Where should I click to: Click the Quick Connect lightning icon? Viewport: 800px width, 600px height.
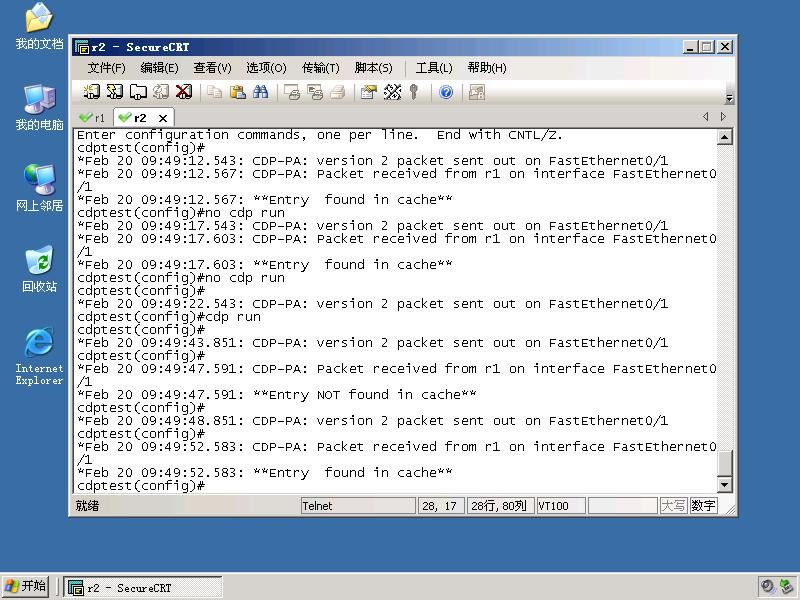(115, 92)
